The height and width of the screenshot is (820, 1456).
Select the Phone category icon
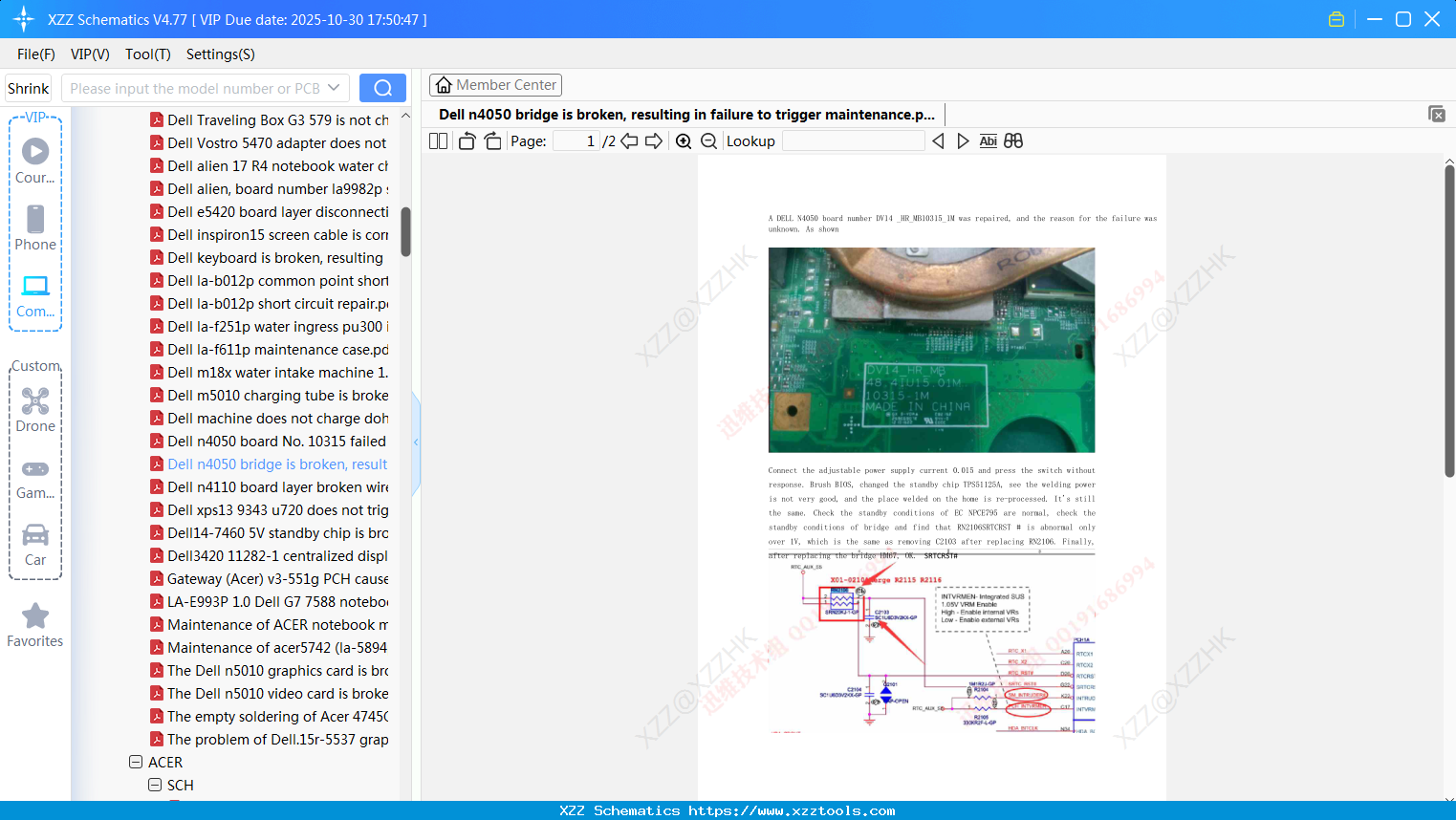[35, 228]
